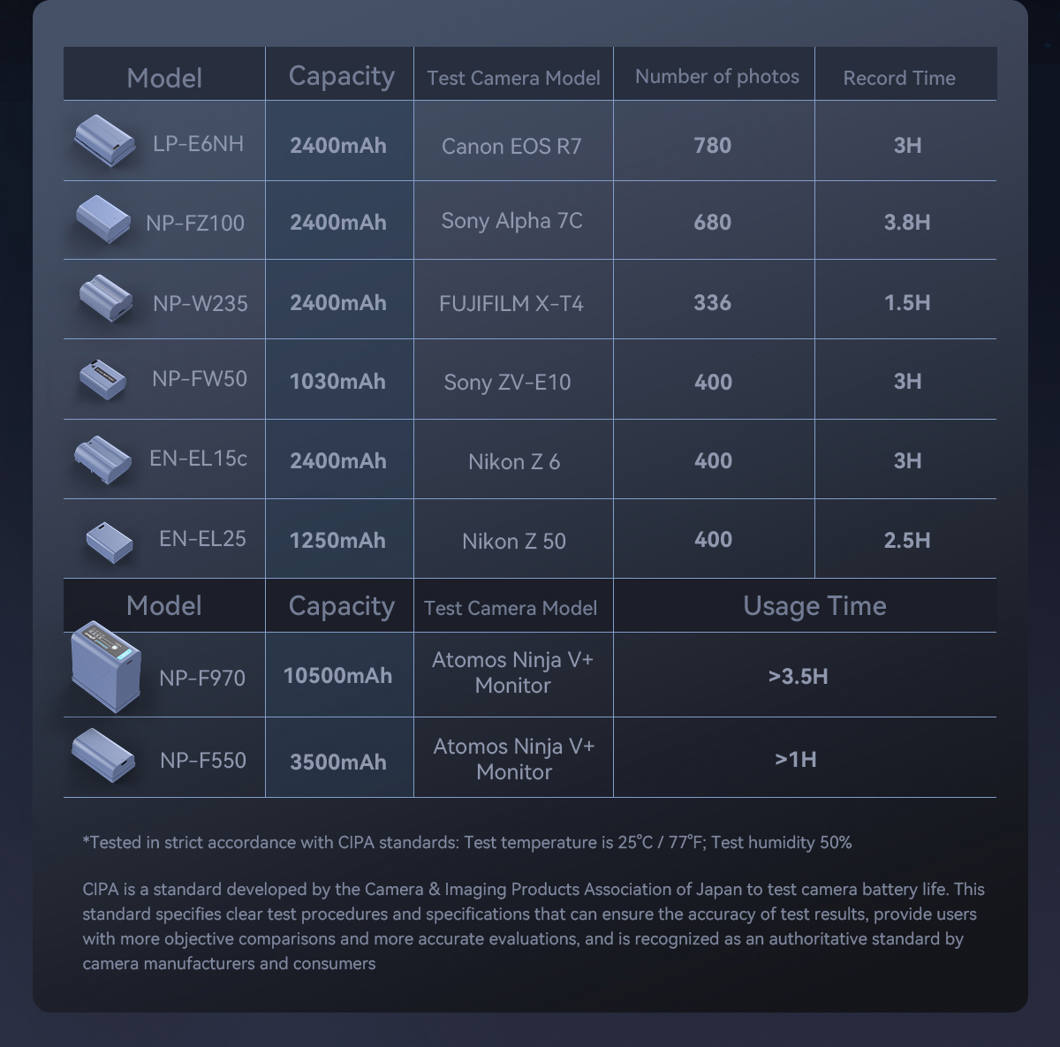The width and height of the screenshot is (1060, 1047).
Task: Click the EN-EL15c battery image
Action: (103, 459)
